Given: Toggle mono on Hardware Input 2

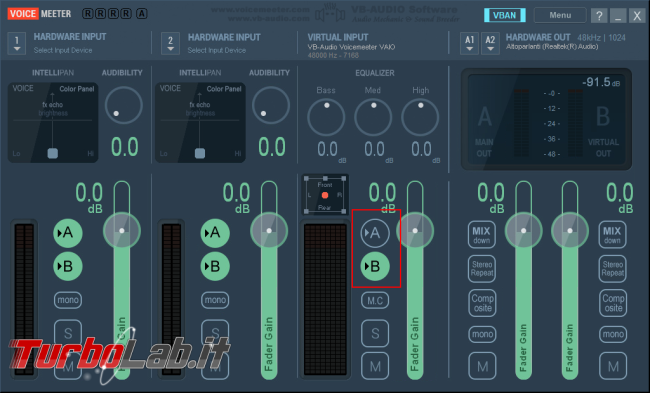Looking at the screenshot, I should [215, 300].
